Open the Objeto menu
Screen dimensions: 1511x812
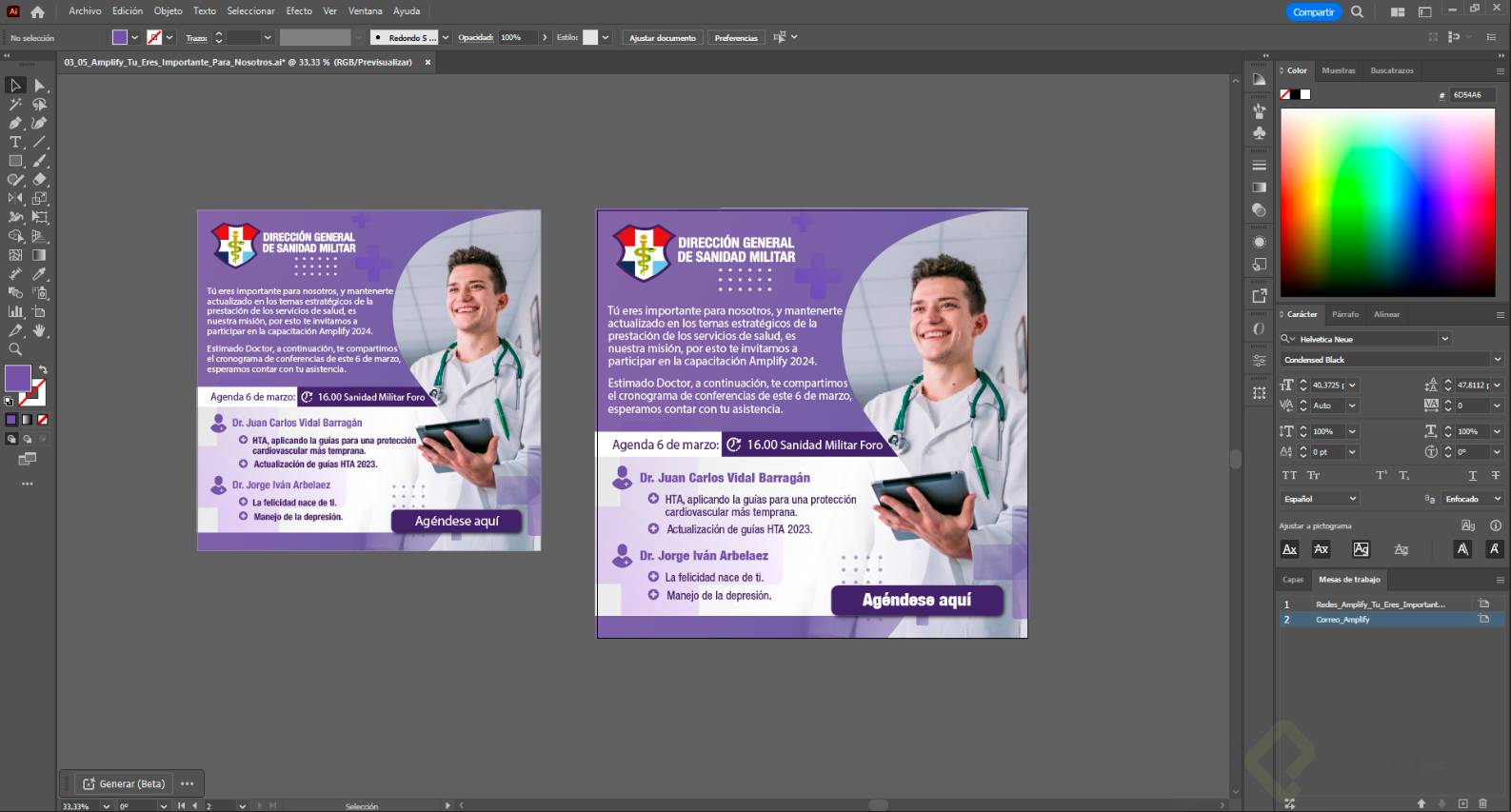coord(168,11)
